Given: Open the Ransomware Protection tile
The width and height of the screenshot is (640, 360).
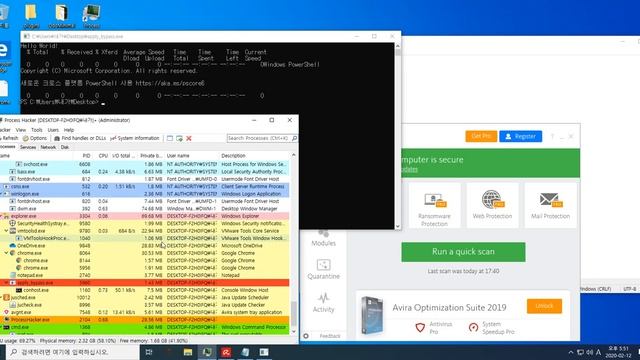Looking at the screenshot, I should [434, 205].
